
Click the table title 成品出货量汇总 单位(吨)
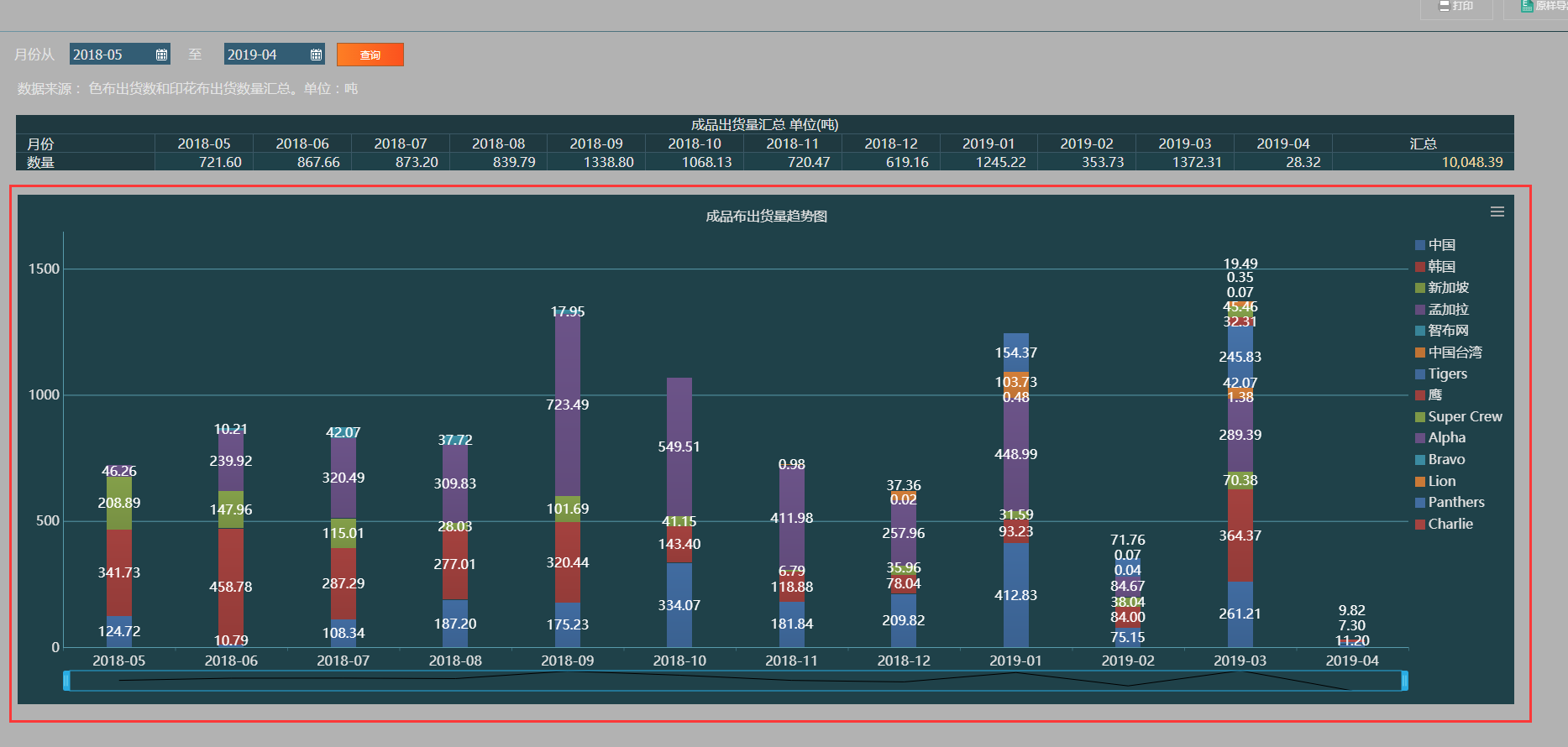764,125
